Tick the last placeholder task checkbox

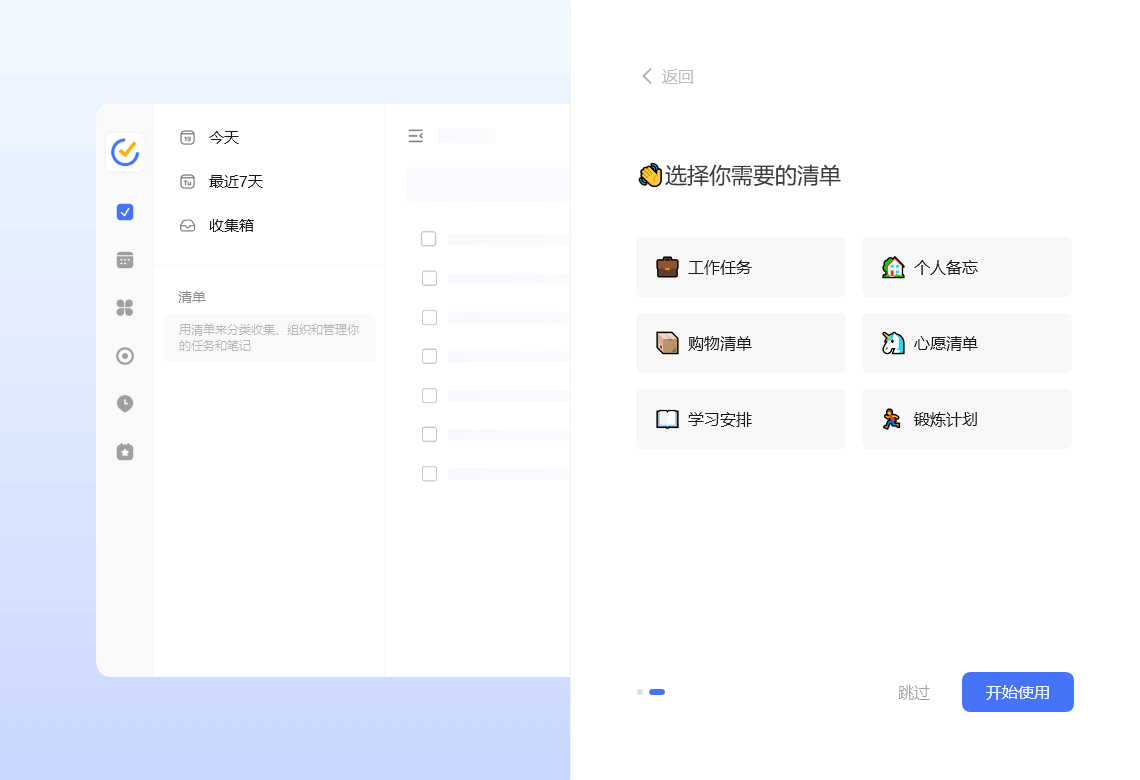point(430,474)
